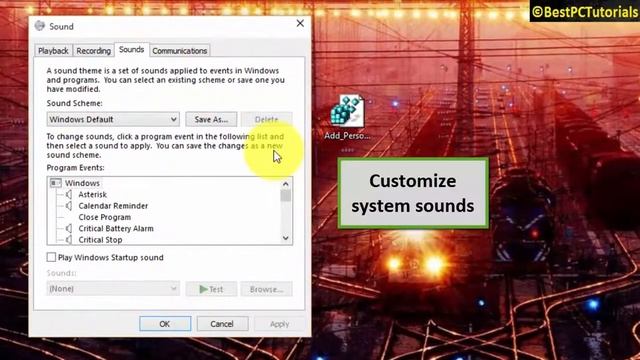The width and height of the screenshot is (640, 360).
Task: Confirm with the OK button
Action: [165, 324]
